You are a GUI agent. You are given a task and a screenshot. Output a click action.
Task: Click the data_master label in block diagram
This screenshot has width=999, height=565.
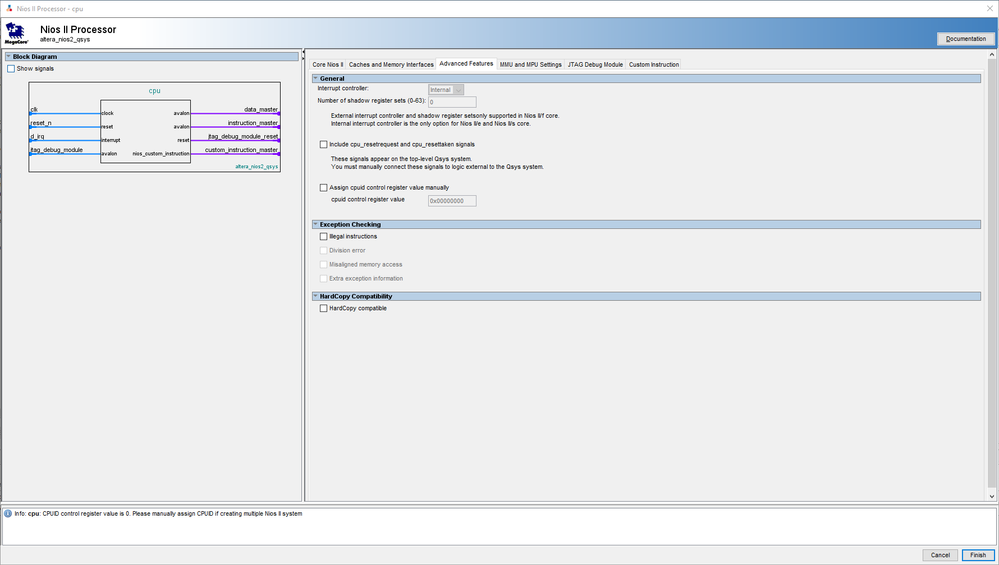click(261, 110)
